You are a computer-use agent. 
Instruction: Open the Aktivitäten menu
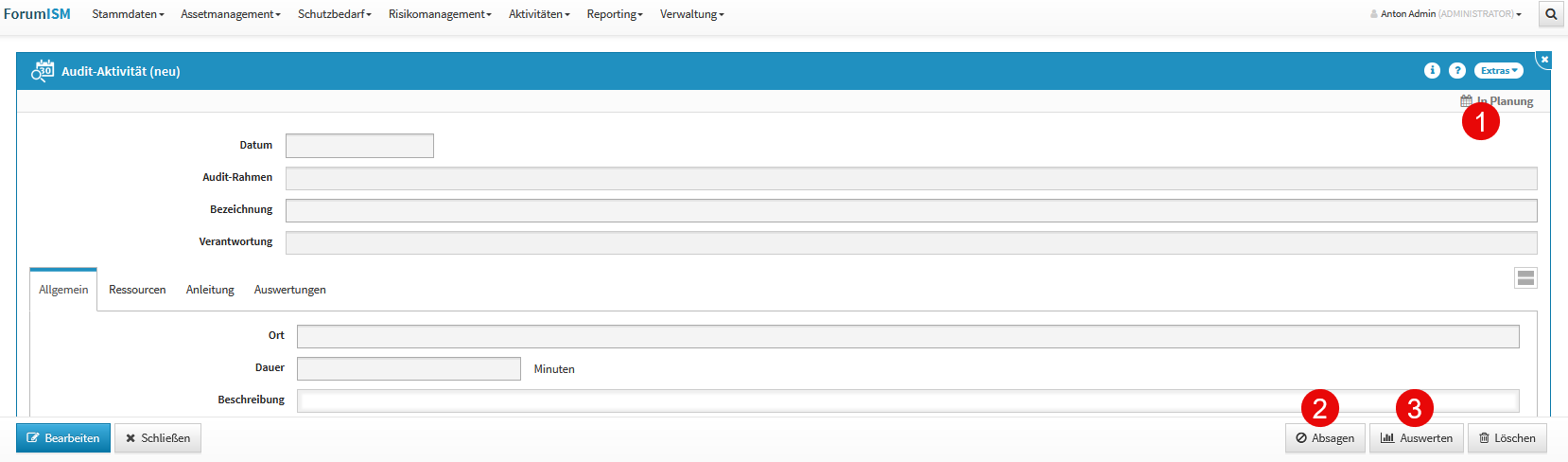pos(539,14)
